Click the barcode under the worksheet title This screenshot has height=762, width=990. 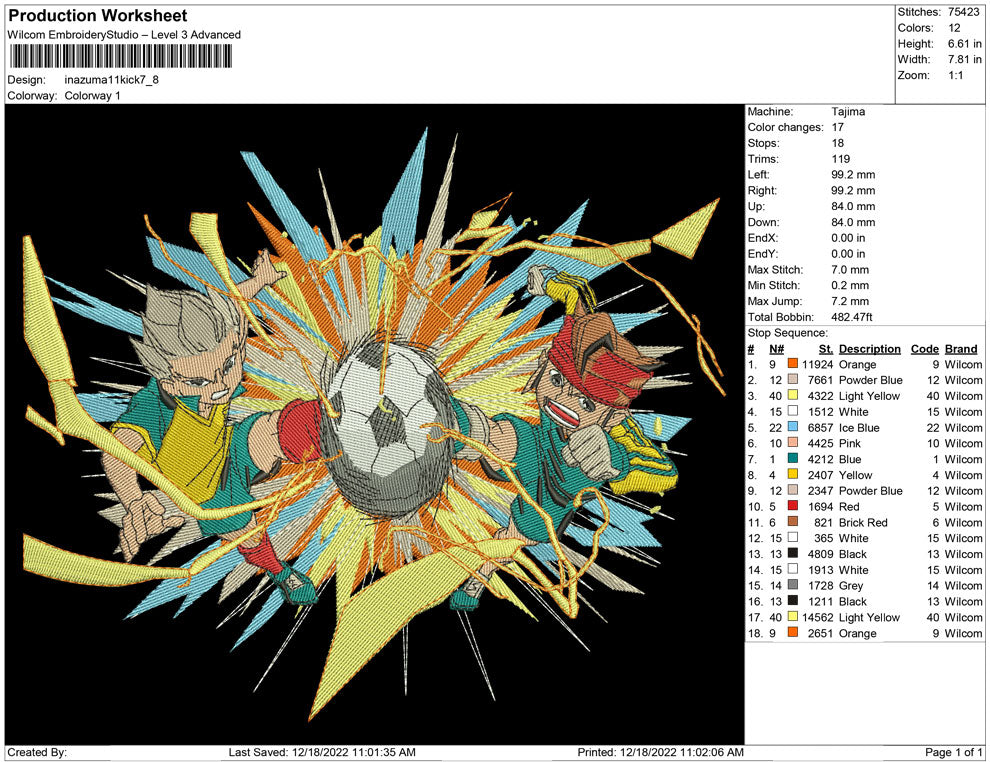120,57
